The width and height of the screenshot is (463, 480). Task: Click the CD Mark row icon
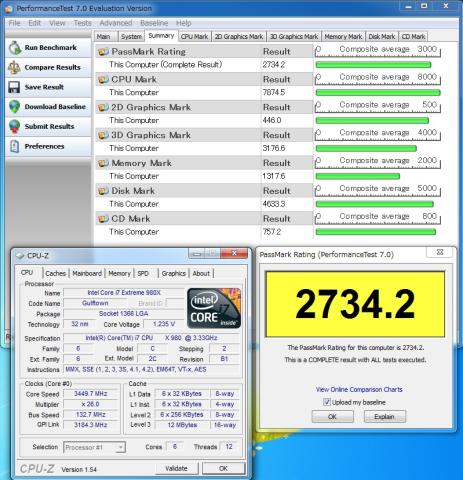pos(103,219)
